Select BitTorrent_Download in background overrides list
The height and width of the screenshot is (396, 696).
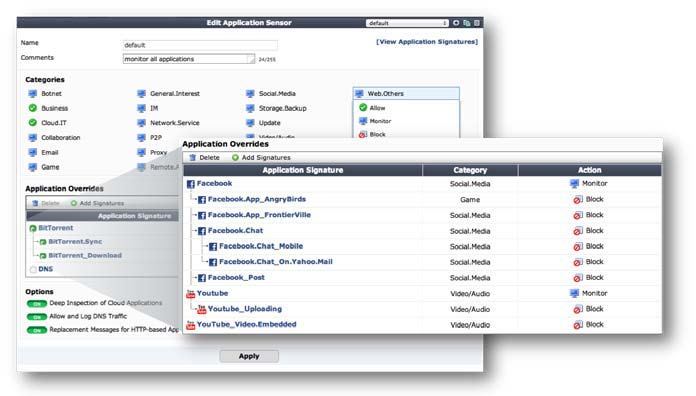pyautogui.click(x=85, y=255)
